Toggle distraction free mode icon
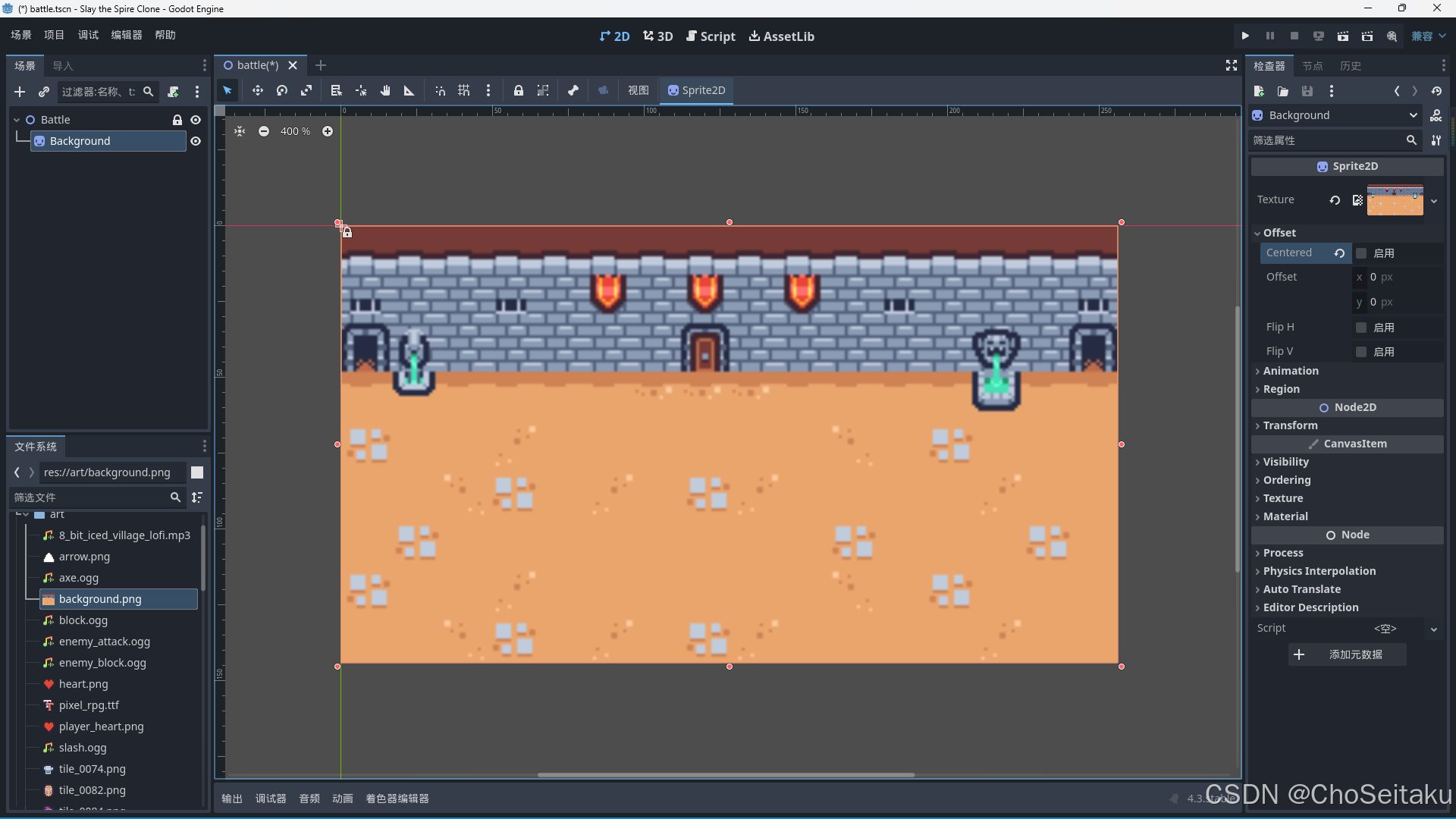1456x819 pixels. (1232, 66)
